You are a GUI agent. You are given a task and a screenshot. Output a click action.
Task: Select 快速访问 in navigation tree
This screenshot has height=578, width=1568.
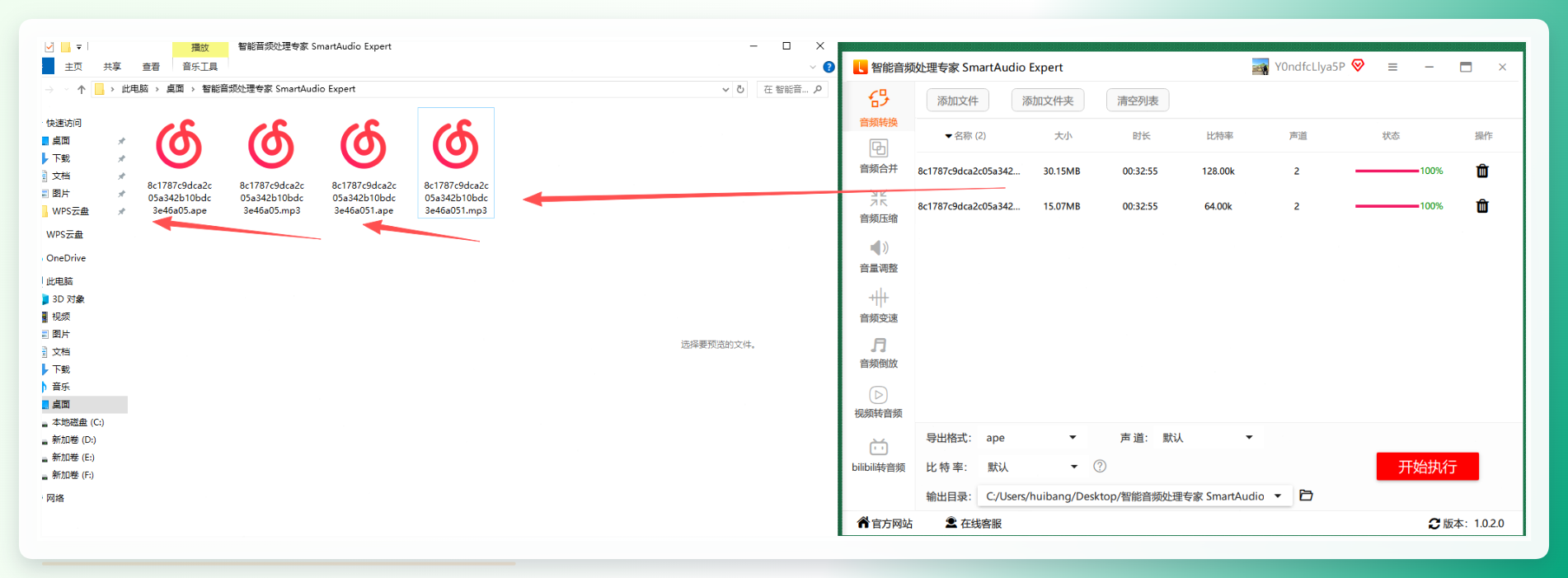pyautogui.click(x=63, y=123)
